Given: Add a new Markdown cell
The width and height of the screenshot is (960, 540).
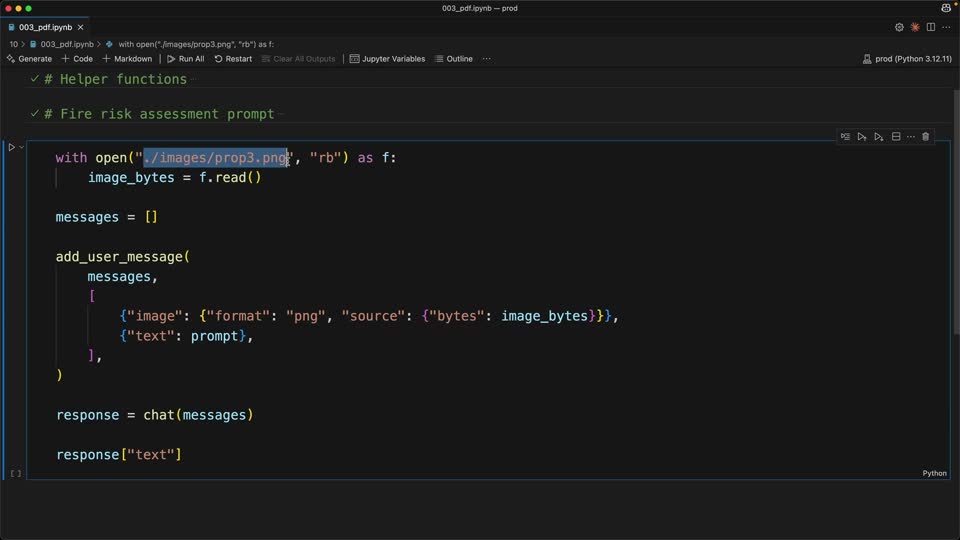Looking at the screenshot, I should pyautogui.click(x=127, y=59).
